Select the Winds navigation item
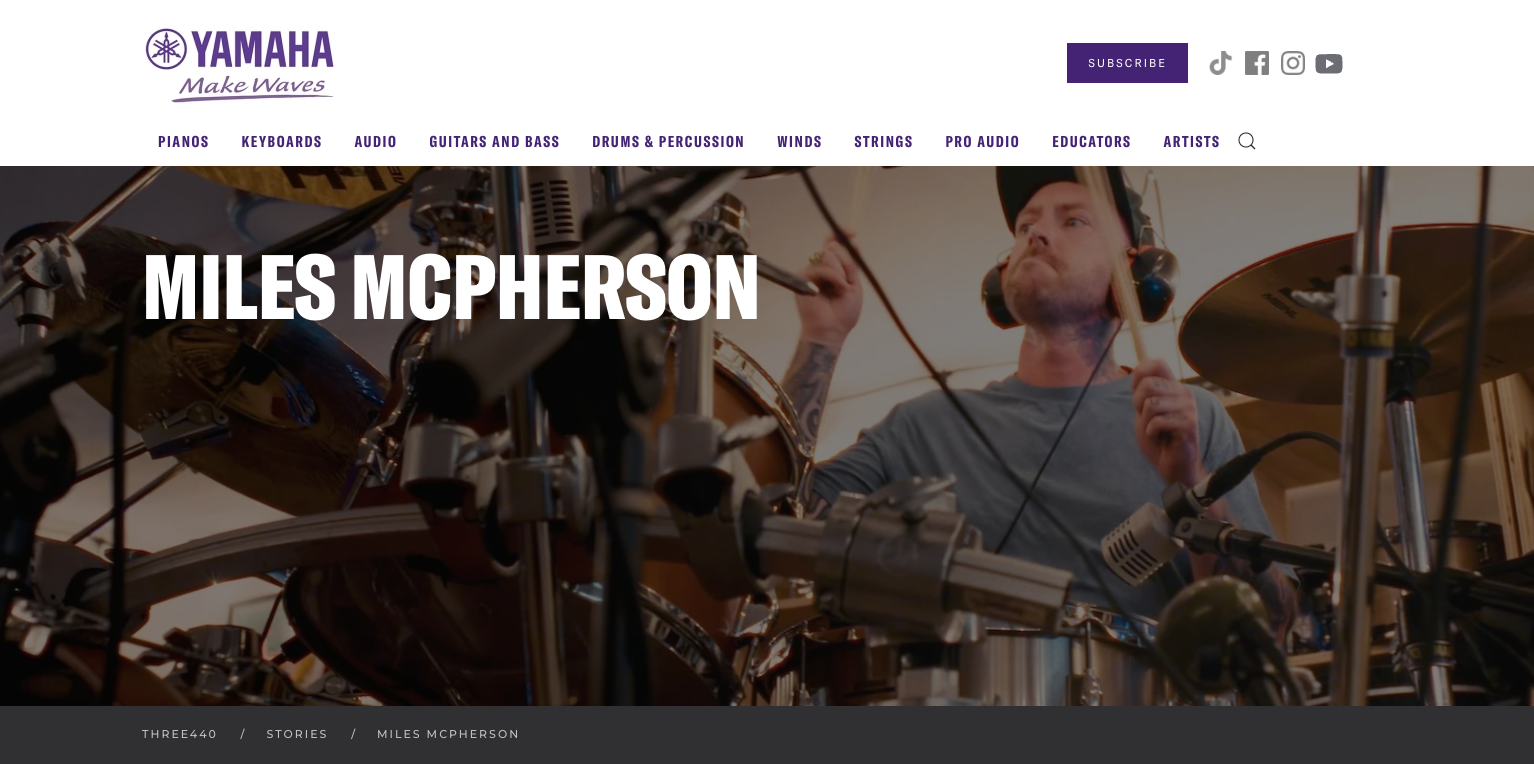The image size is (1534, 764). click(799, 142)
